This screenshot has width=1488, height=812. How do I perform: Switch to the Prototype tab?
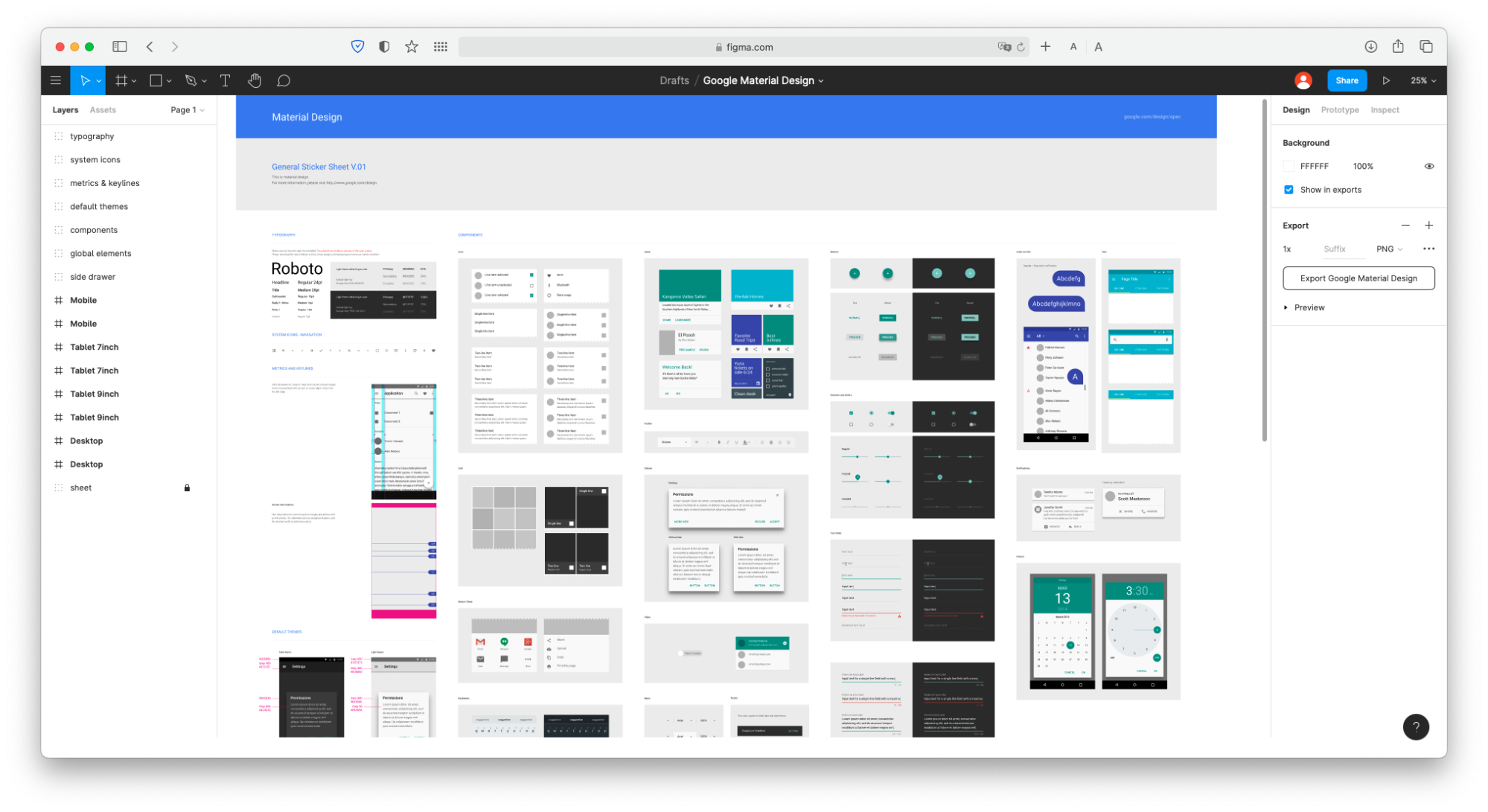1339,110
